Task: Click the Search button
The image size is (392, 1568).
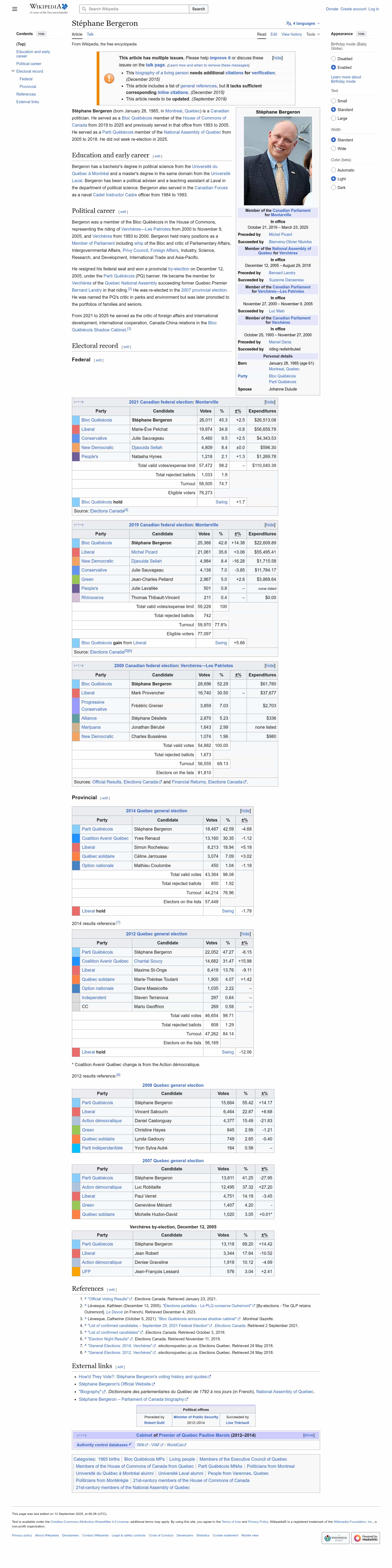Action: coord(198,9)
